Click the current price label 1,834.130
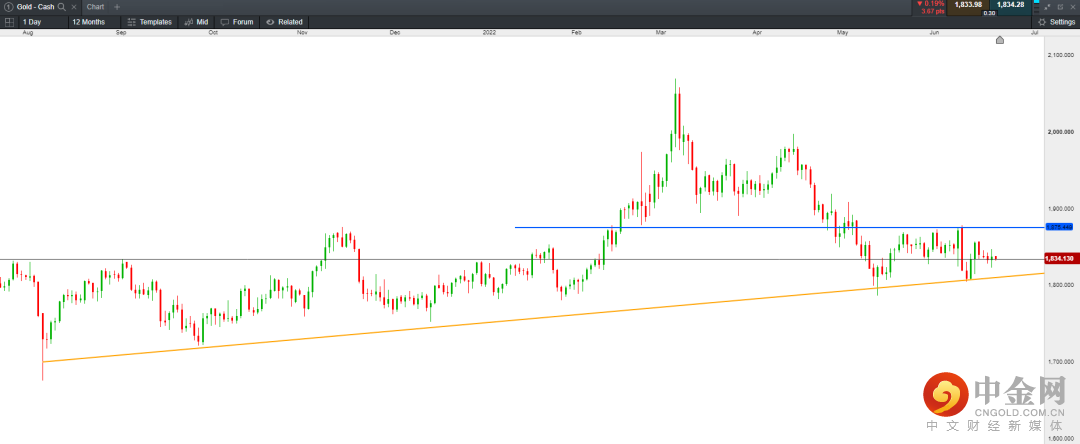The height and width of the screenshot is (444, 1080). pos(1059,259)
